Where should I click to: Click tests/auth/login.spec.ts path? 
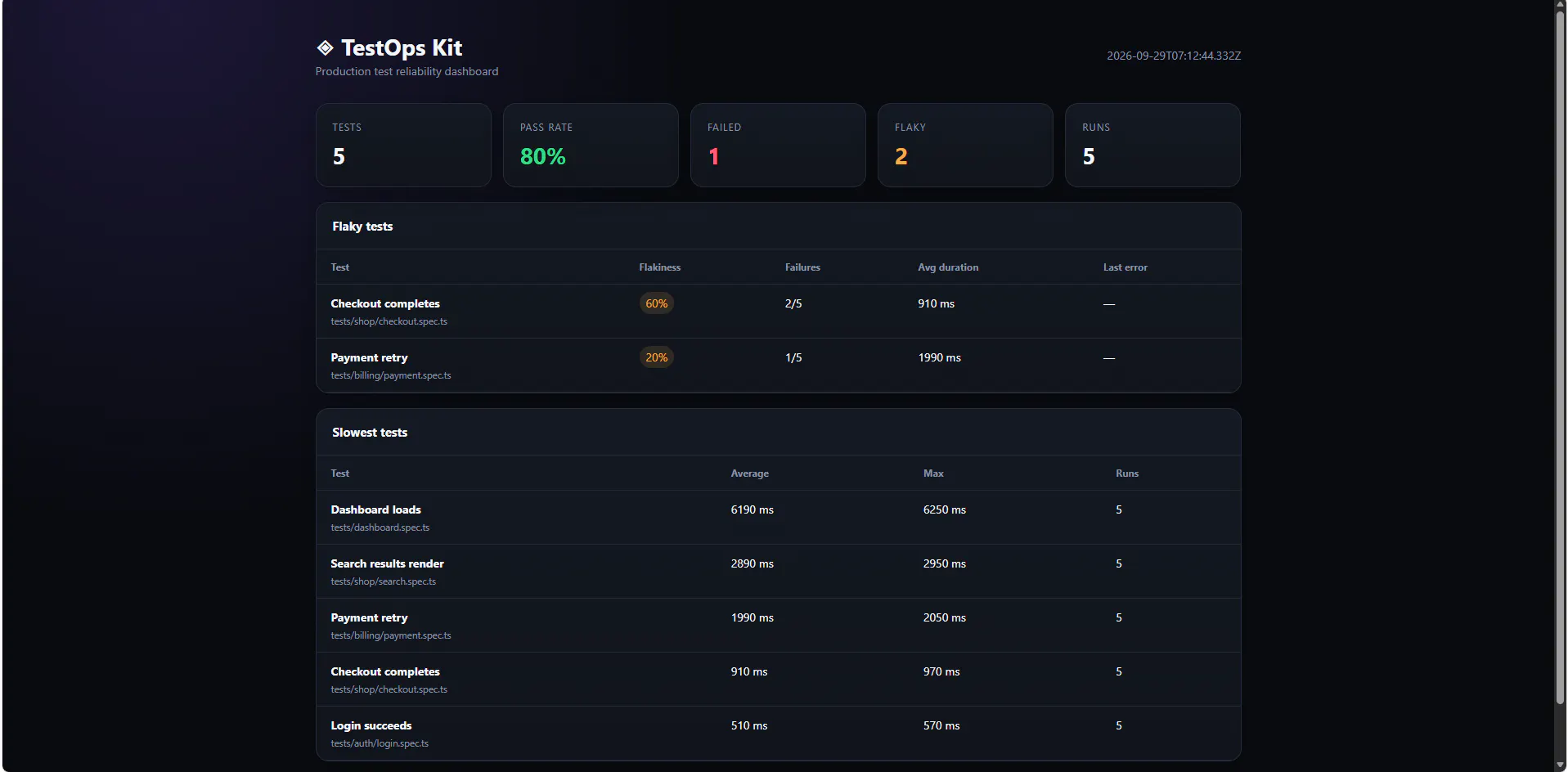point(380,743)
